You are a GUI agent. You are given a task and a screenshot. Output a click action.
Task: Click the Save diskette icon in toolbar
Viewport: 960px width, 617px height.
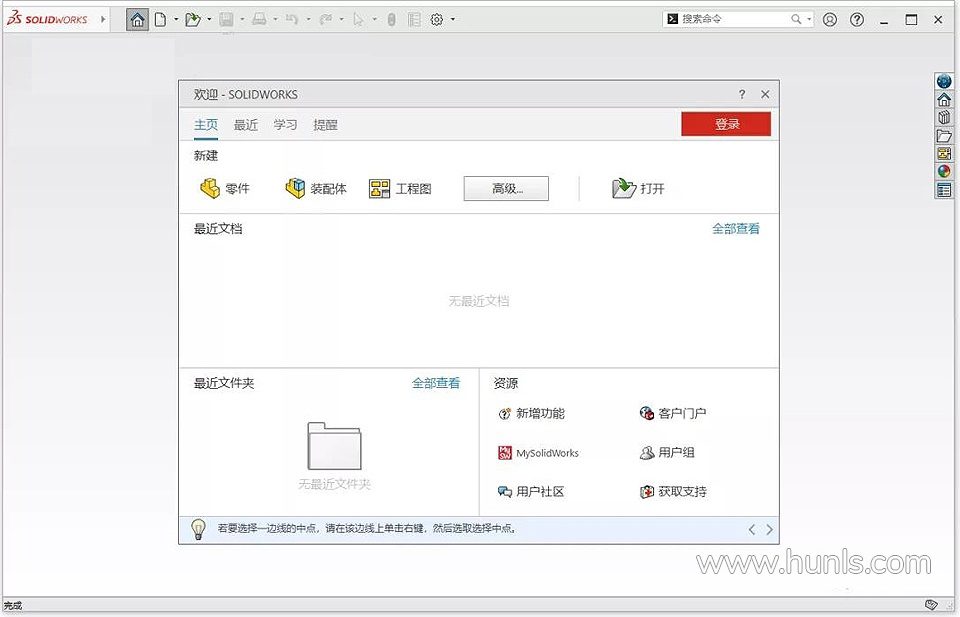pos(227,20)
